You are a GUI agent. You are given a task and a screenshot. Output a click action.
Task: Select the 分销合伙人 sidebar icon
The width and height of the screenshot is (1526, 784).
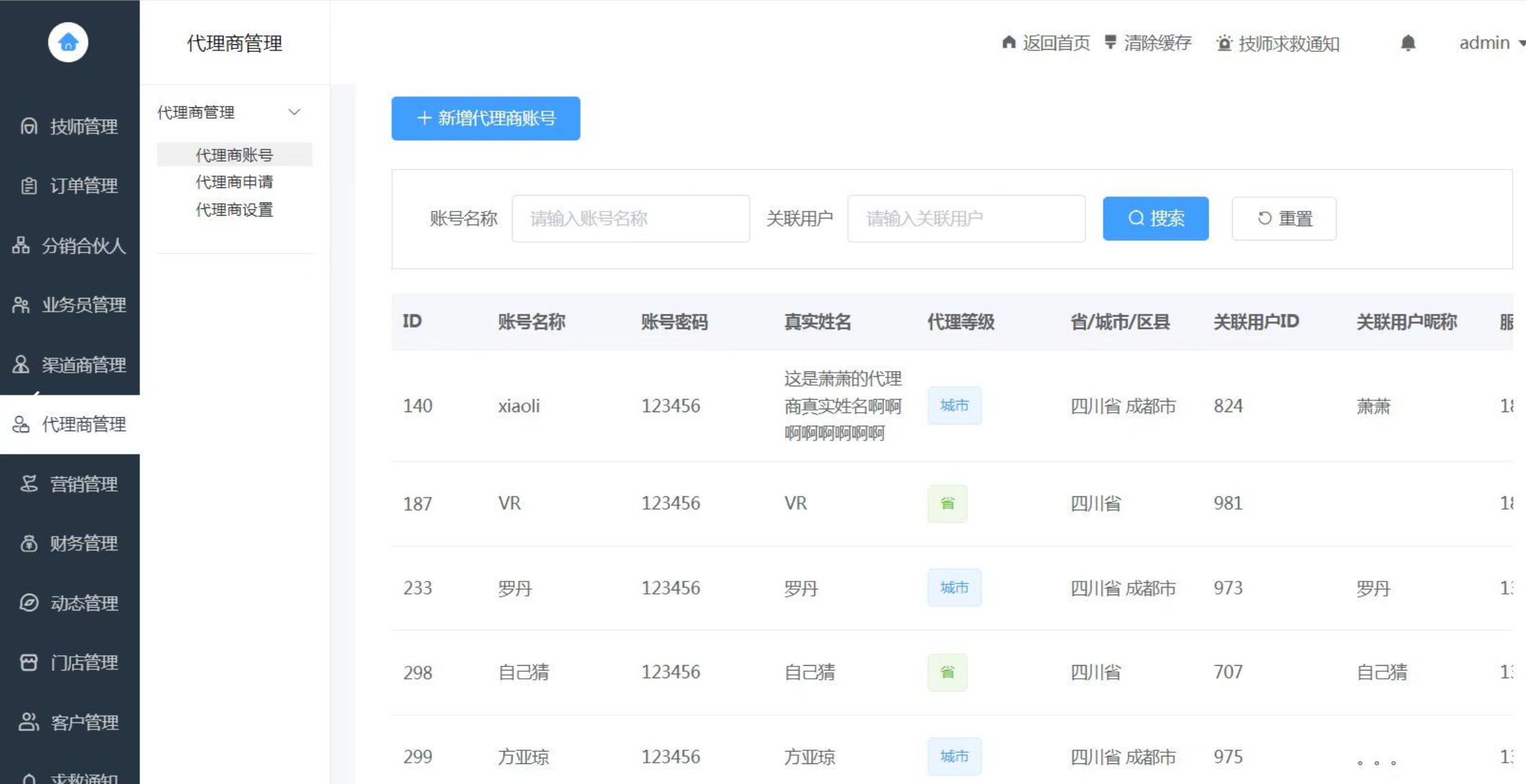point(21,245)
